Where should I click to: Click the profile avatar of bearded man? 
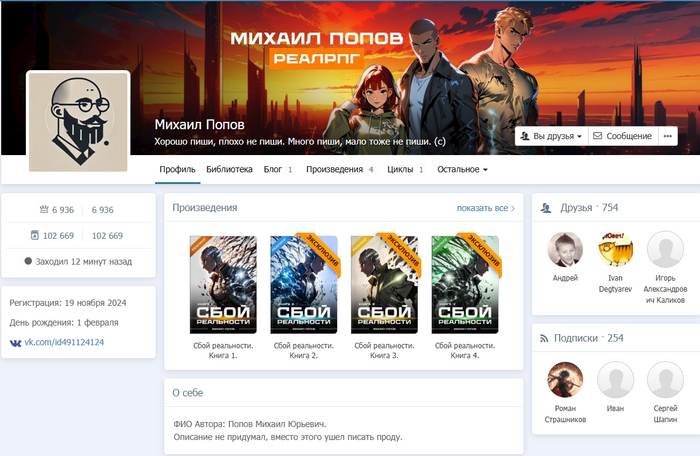pos(78,121)
